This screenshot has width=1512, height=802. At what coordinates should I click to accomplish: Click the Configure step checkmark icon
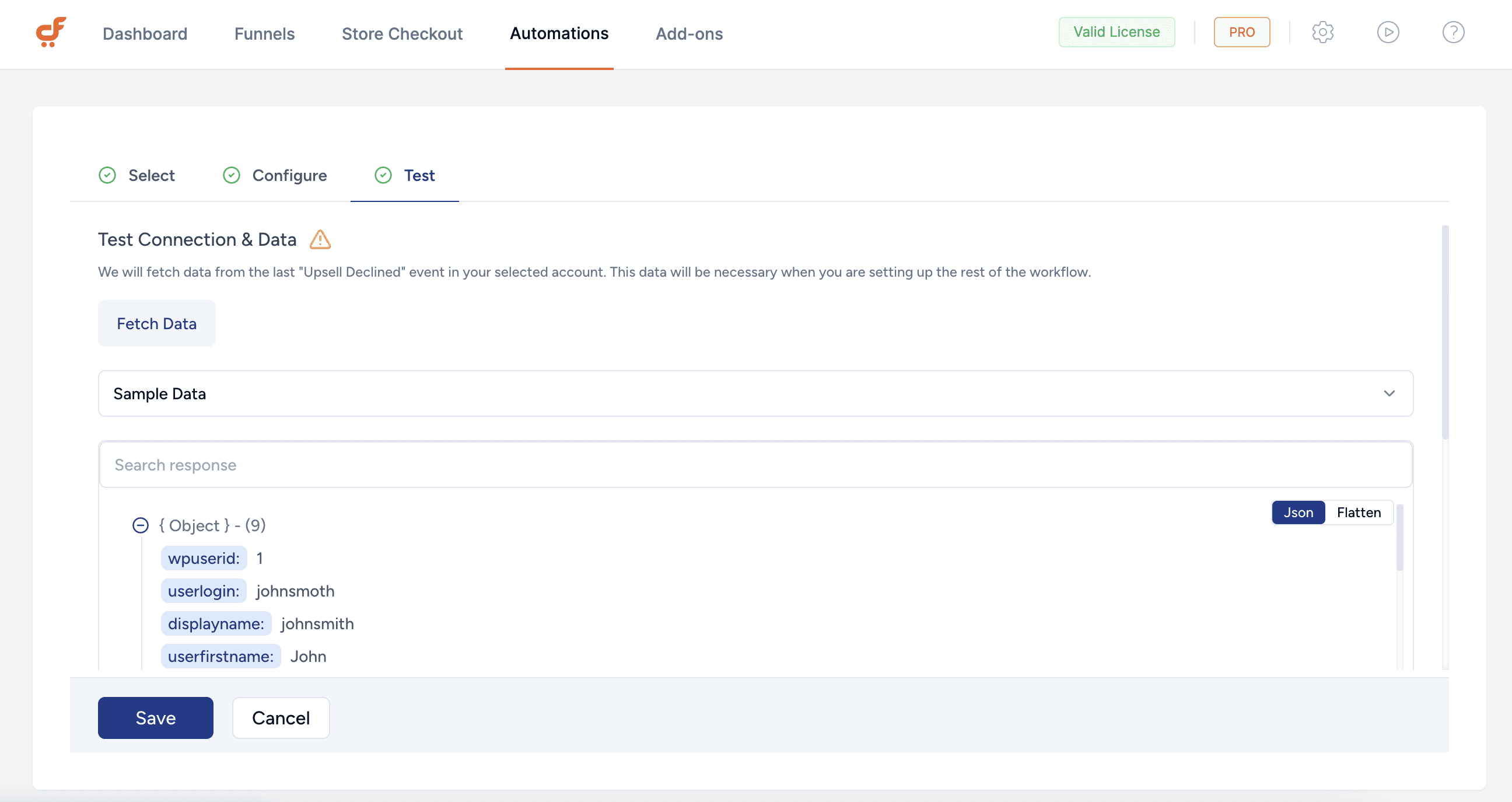point(231,176)
